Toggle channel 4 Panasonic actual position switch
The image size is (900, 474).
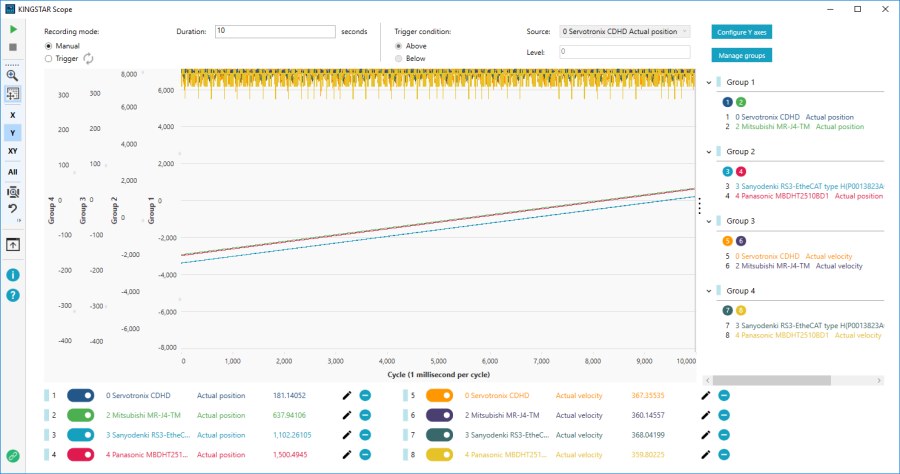82,455
